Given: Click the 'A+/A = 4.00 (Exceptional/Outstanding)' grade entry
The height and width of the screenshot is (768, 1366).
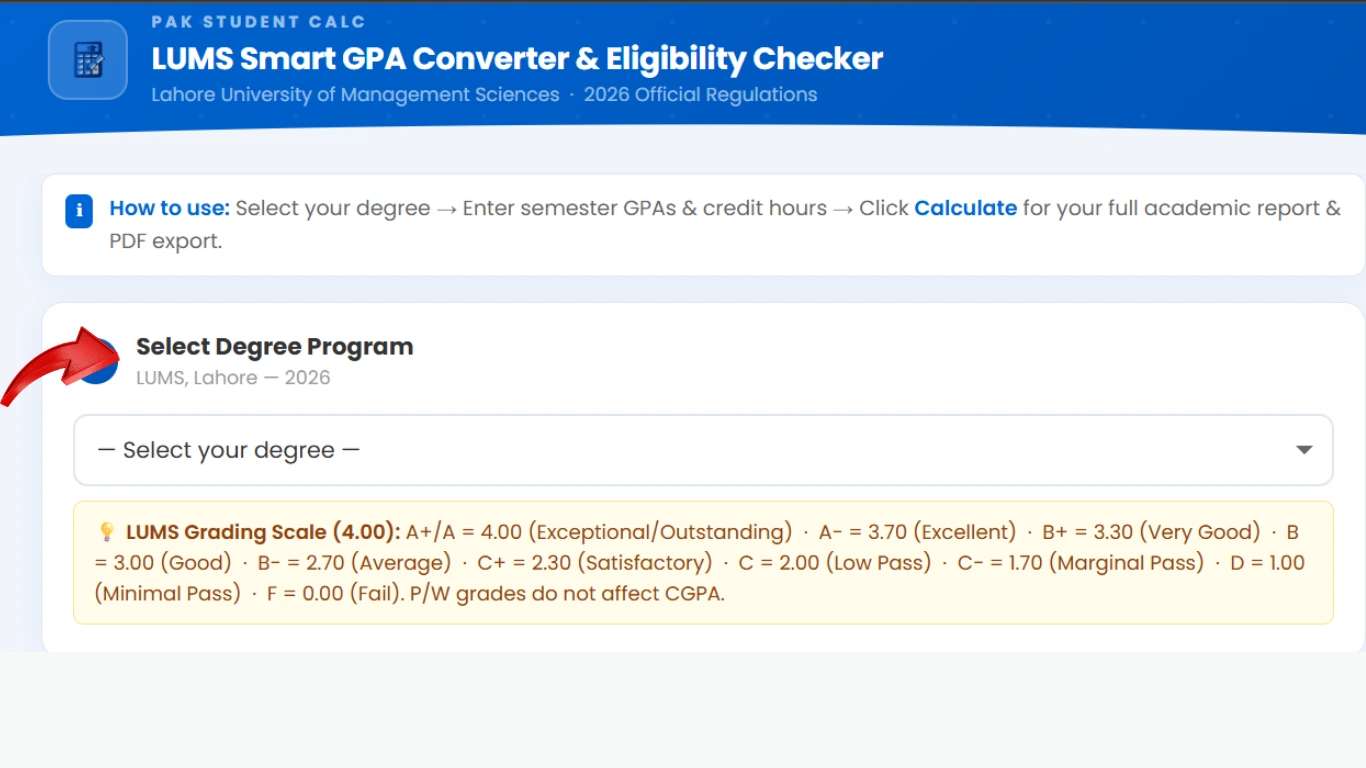Looking at the screenshot, I should click(x=598, y=532).
